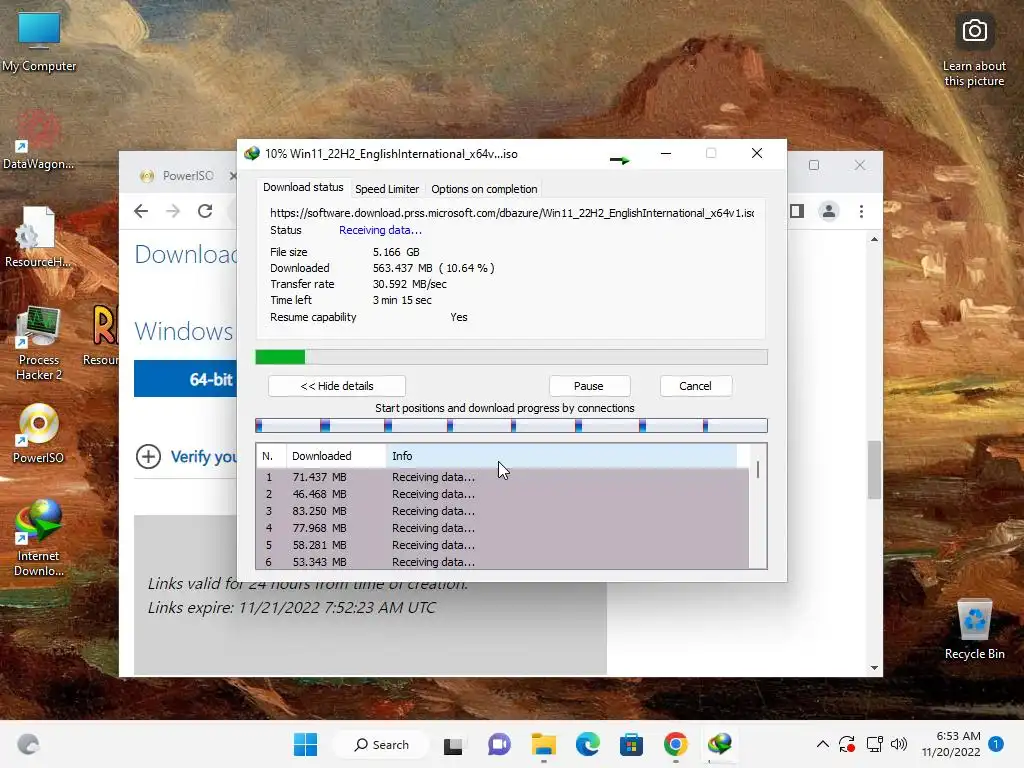This screenshot has height=768, width=1024.
Task: Click the connections progress segment bar
Action: tap(511, 426)
